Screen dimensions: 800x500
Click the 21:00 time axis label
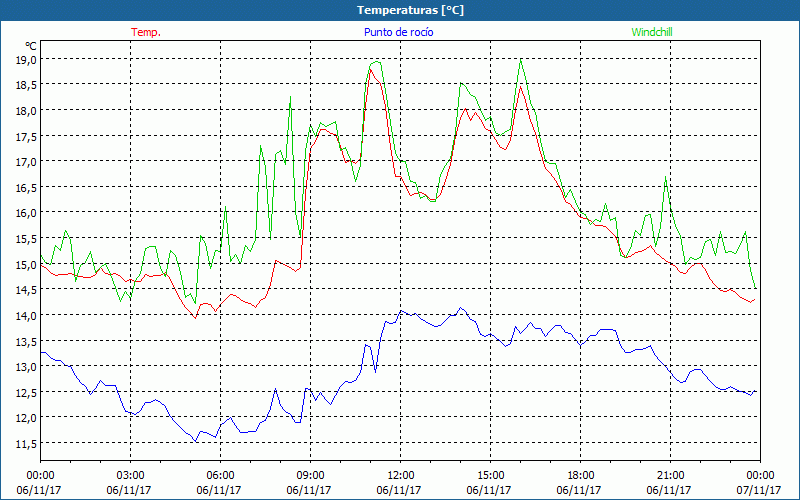(670, 475)
